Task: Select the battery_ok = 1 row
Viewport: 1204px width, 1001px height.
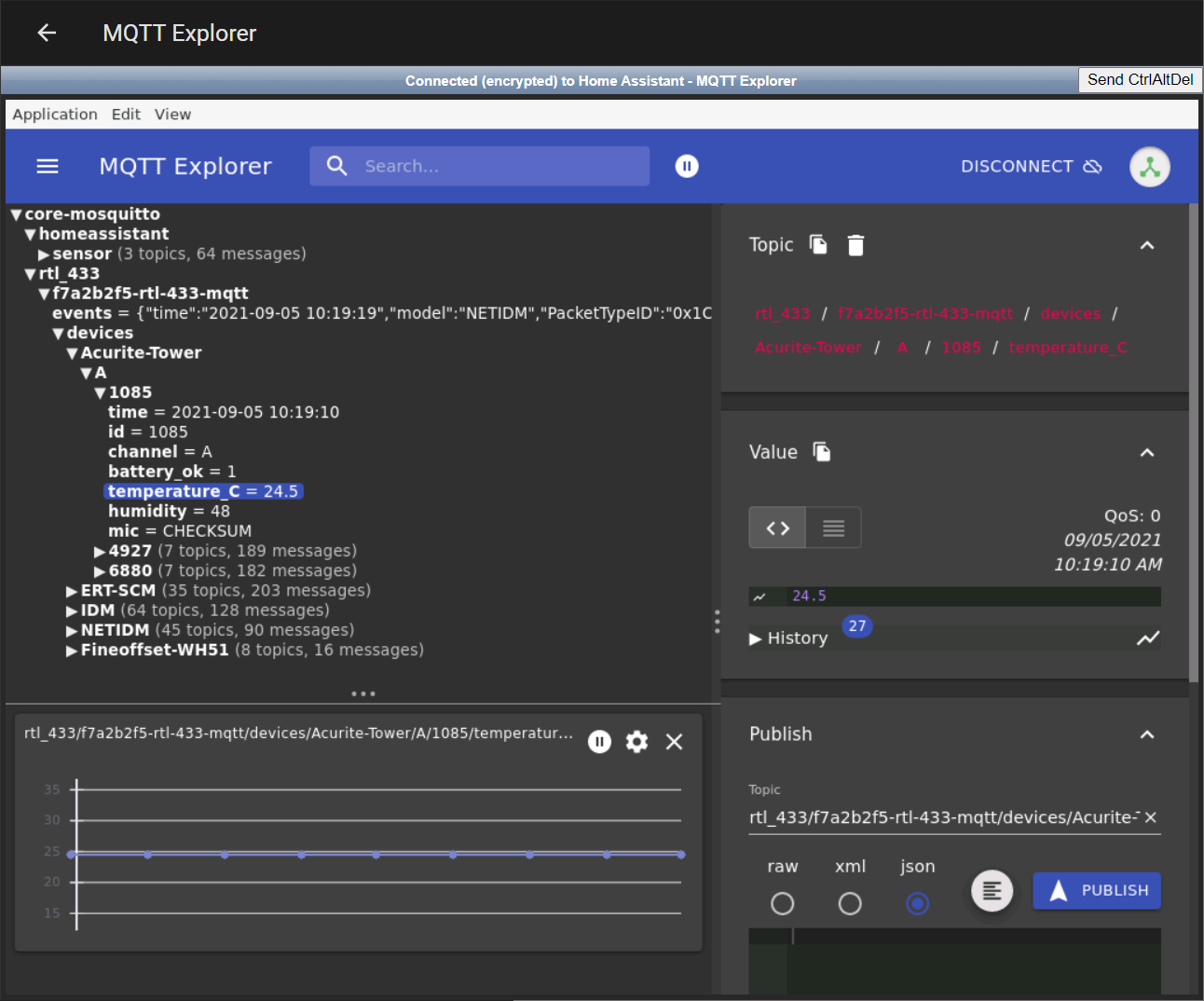Action: (171, 472)
